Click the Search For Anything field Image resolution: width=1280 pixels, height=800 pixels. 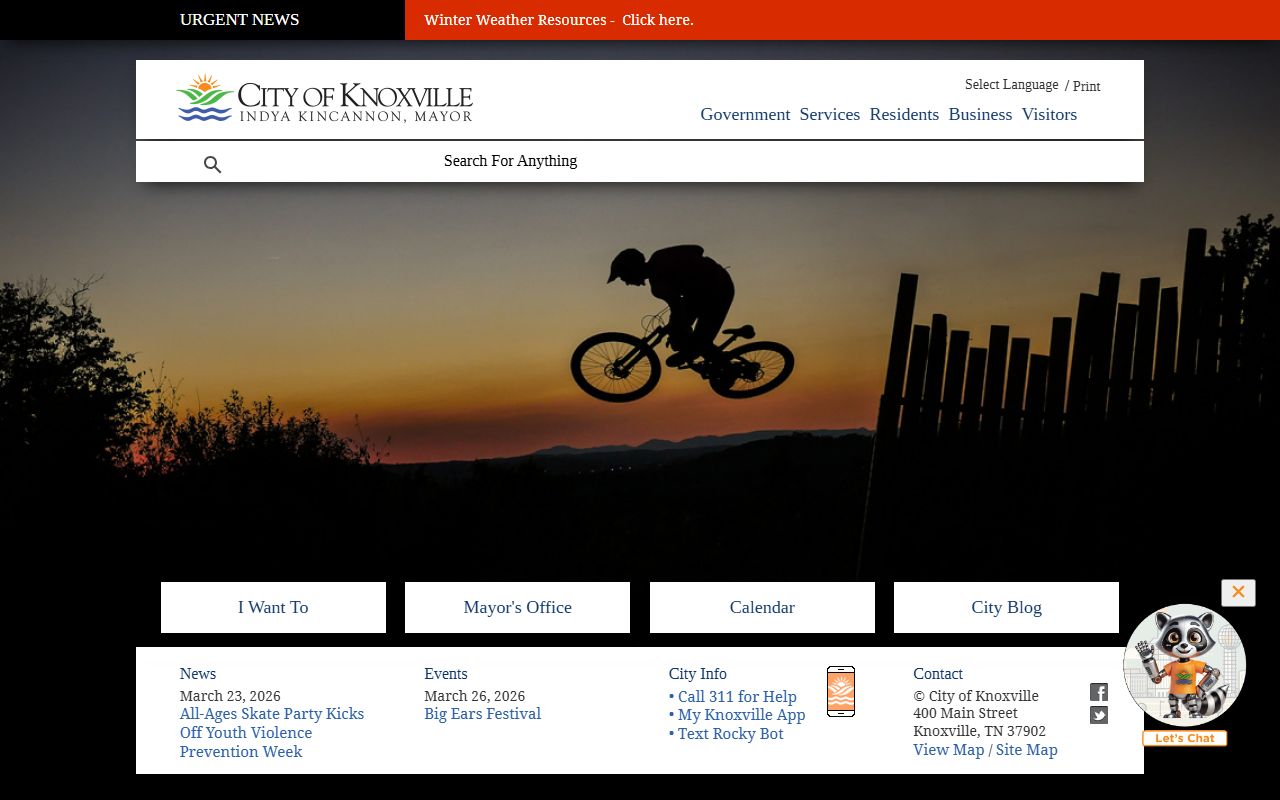[x=640, y=161]
